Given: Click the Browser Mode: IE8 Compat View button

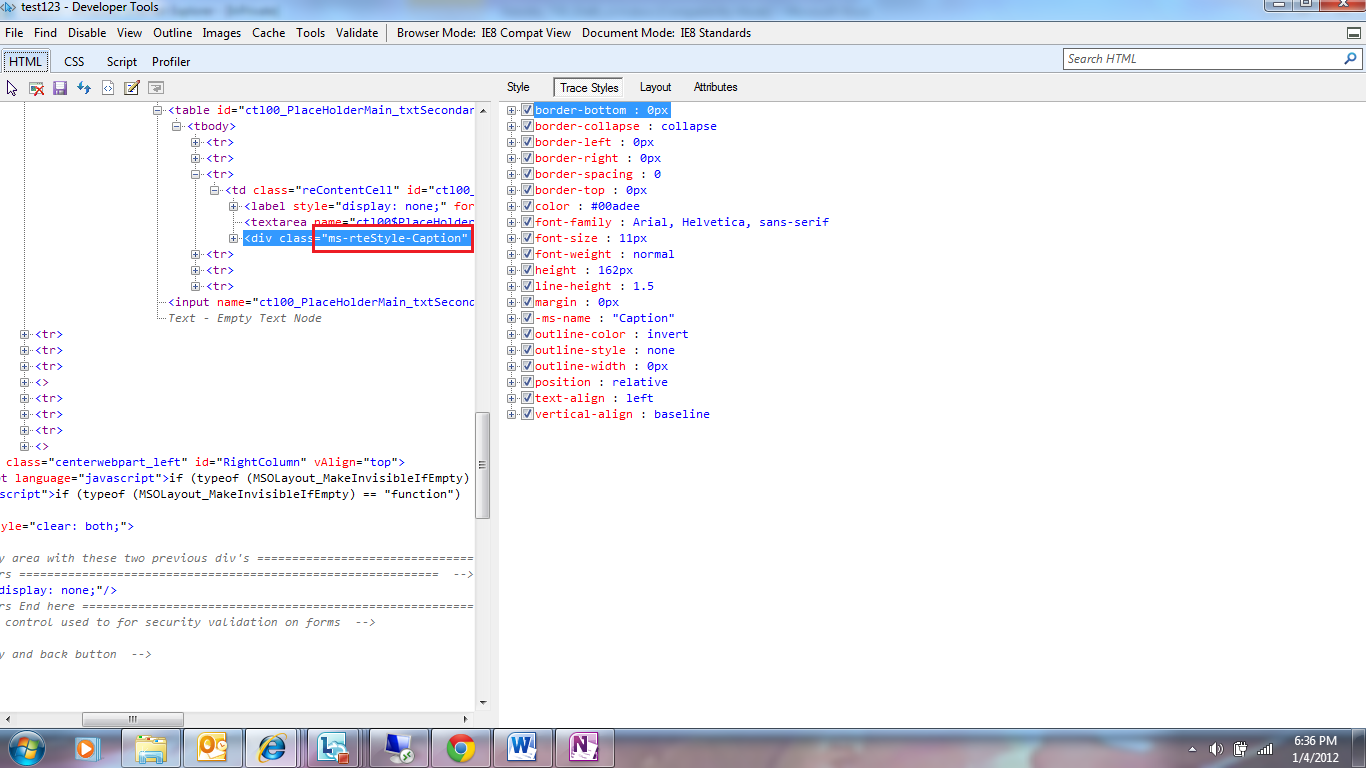Looking at the screenshot, I should (x=484, y=33).
